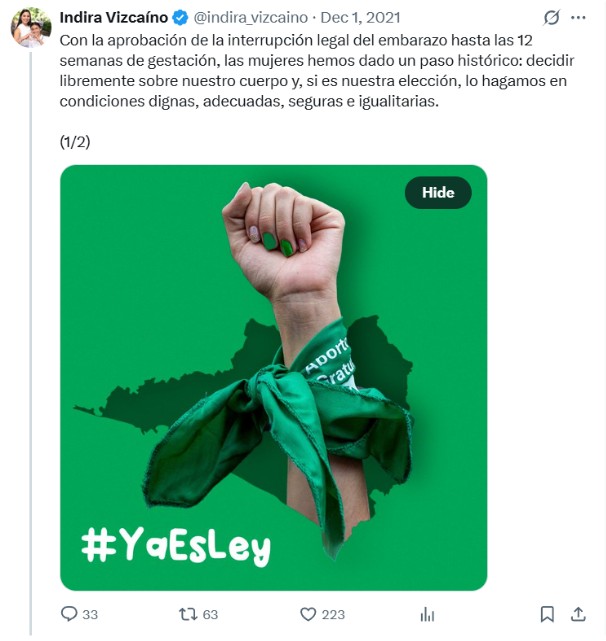Click the vertical thread connector line

coord(31,343)
